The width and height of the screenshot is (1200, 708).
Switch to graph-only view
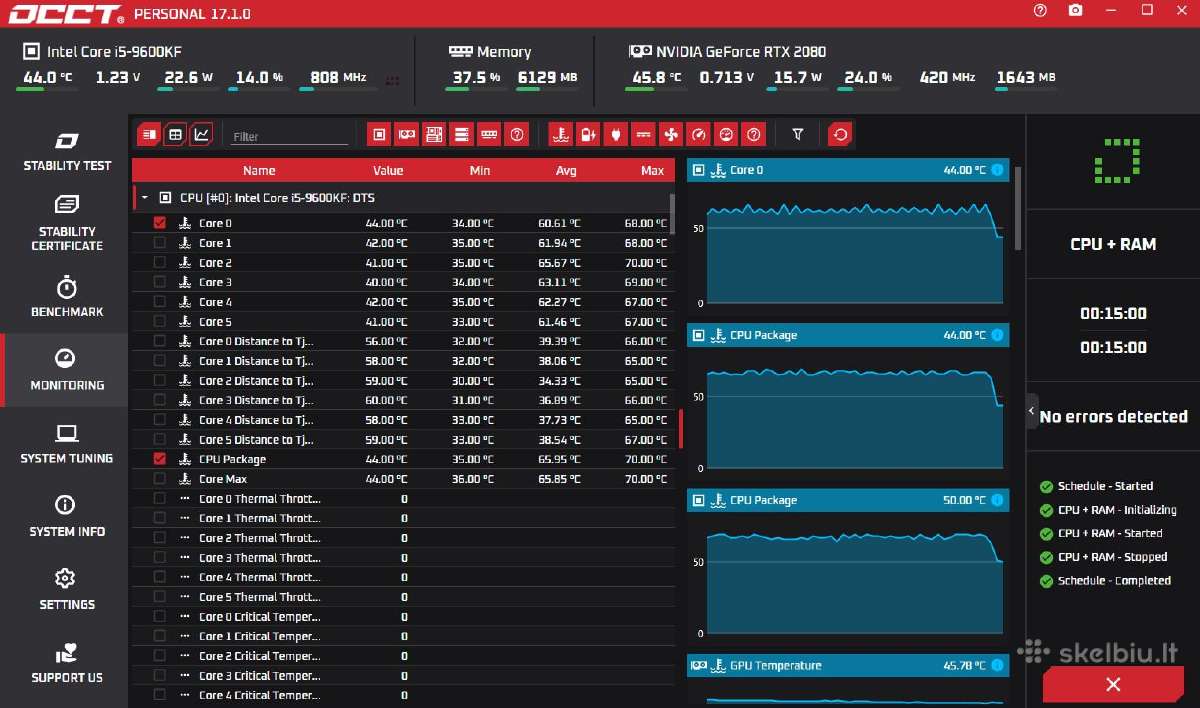point(202,134)
